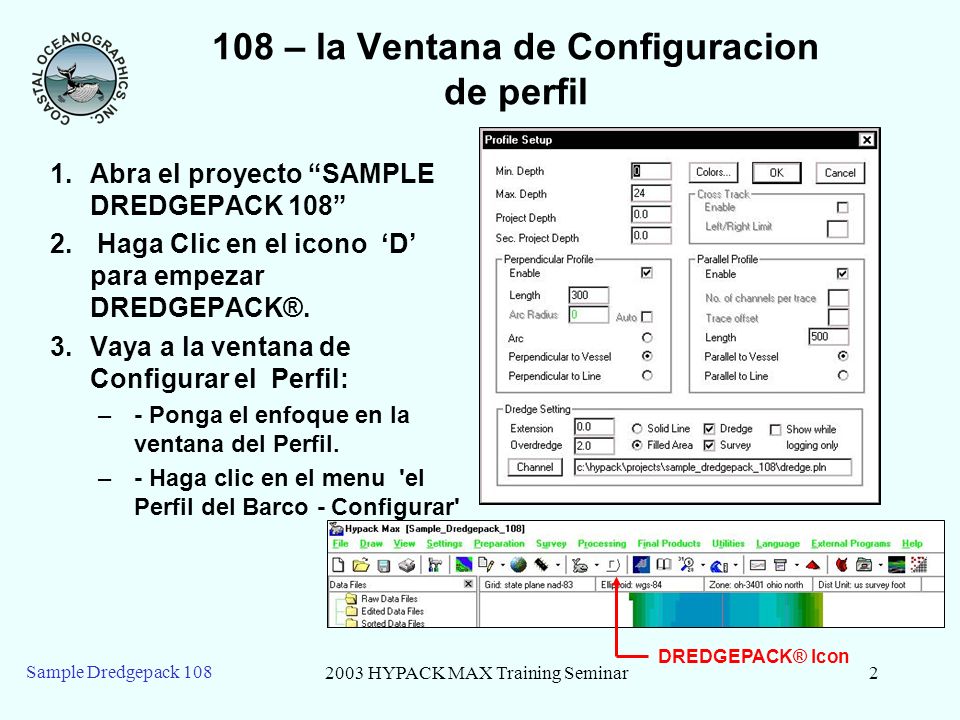Toggle Parallel Profile Enable checkbox
Image resolution: width=960 pixels, height=720 pixels.
coord(842,273)
